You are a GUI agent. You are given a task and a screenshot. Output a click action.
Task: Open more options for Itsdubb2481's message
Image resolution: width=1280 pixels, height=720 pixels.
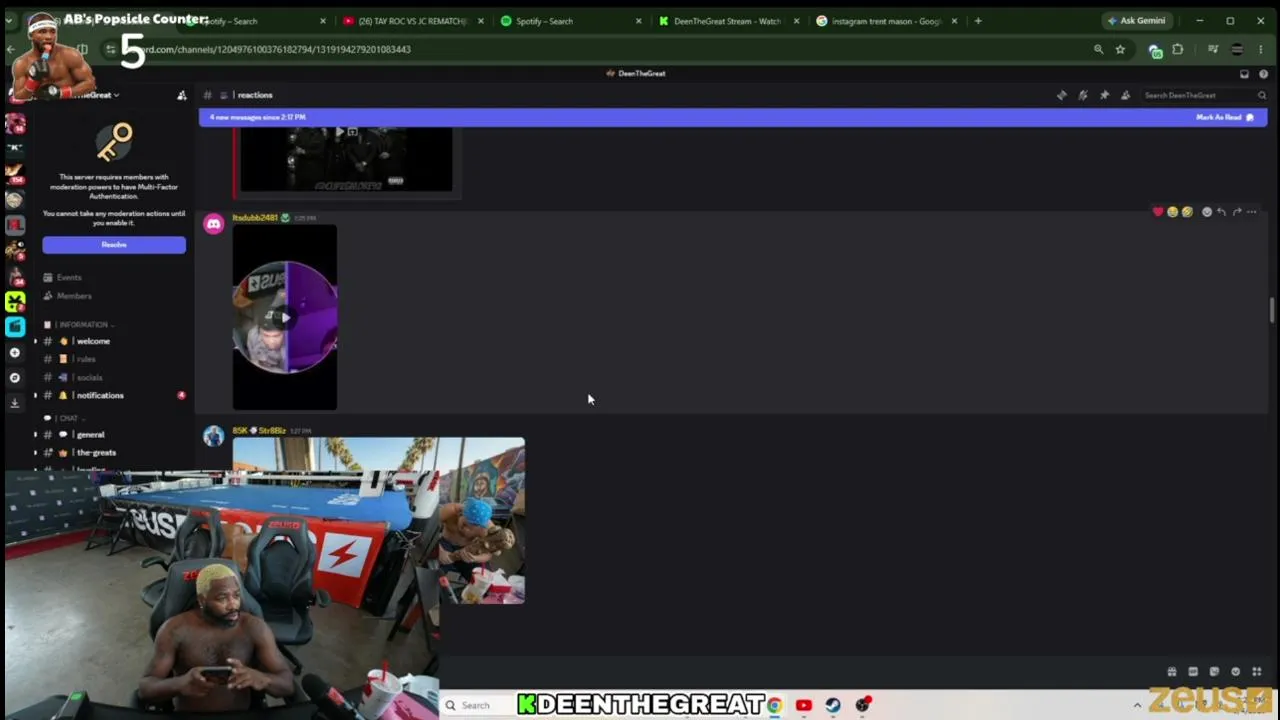coord(1252,212)
